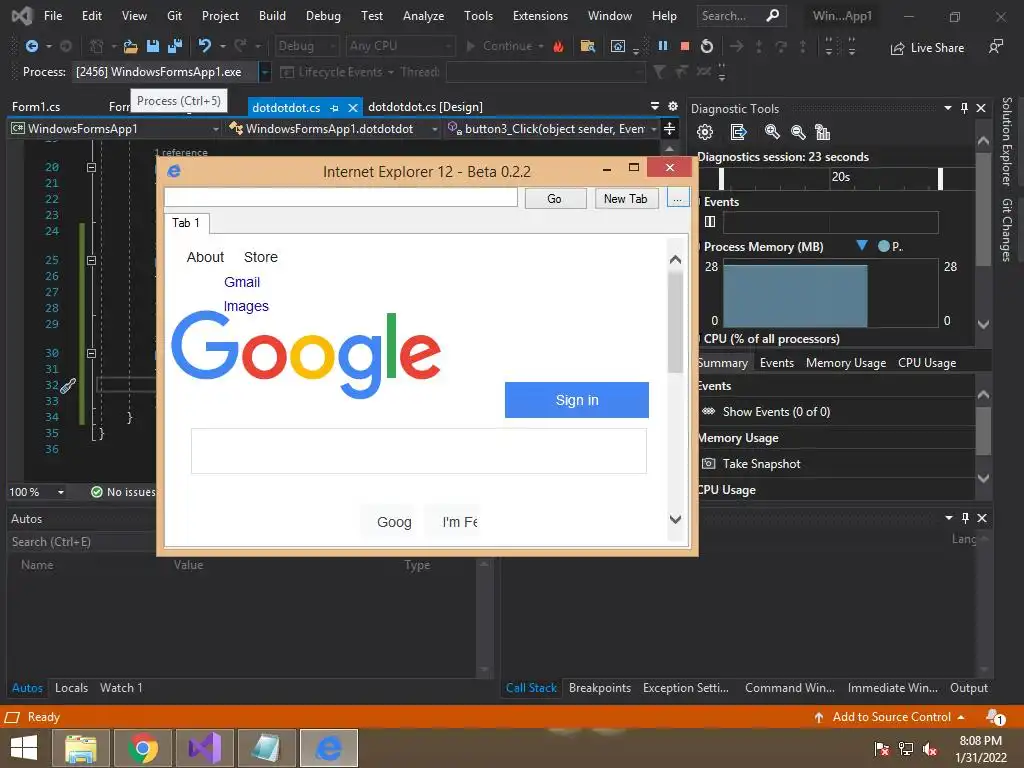Save current file with disk icon
1024x768 pixels.
tap(153, 46)
